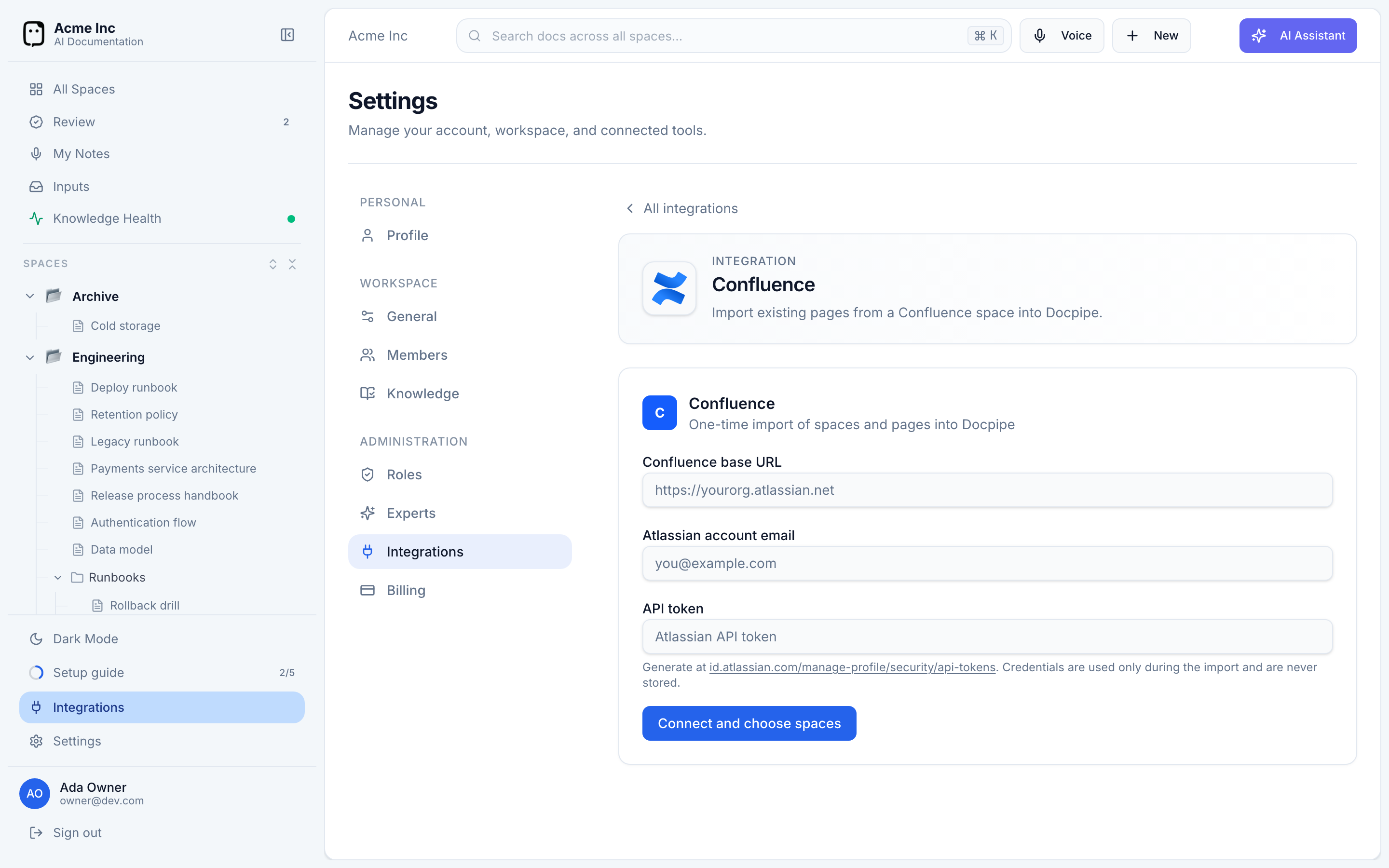Open Knowledge Health pulse icon
Viewport: 1389px width, 868px height.
(36, 219)
